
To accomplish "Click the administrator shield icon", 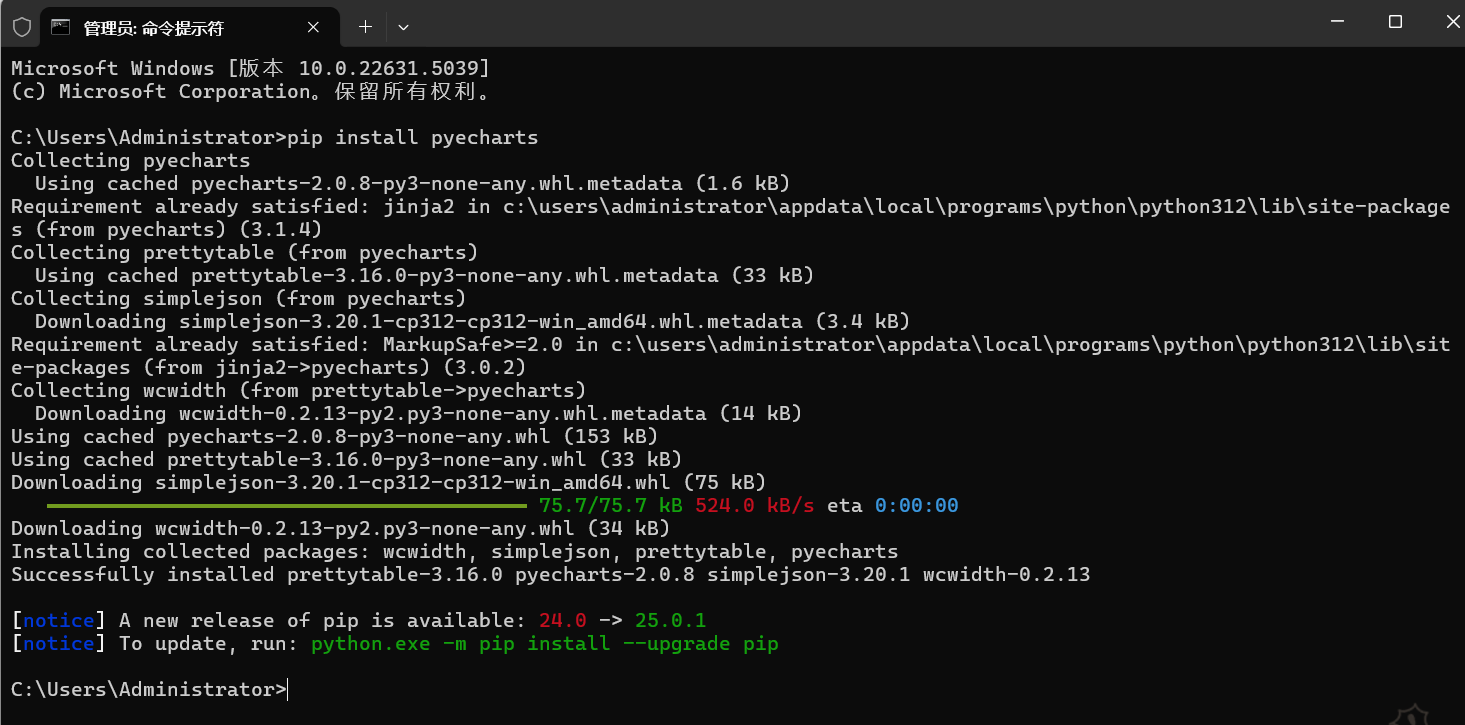I will 22,27.
